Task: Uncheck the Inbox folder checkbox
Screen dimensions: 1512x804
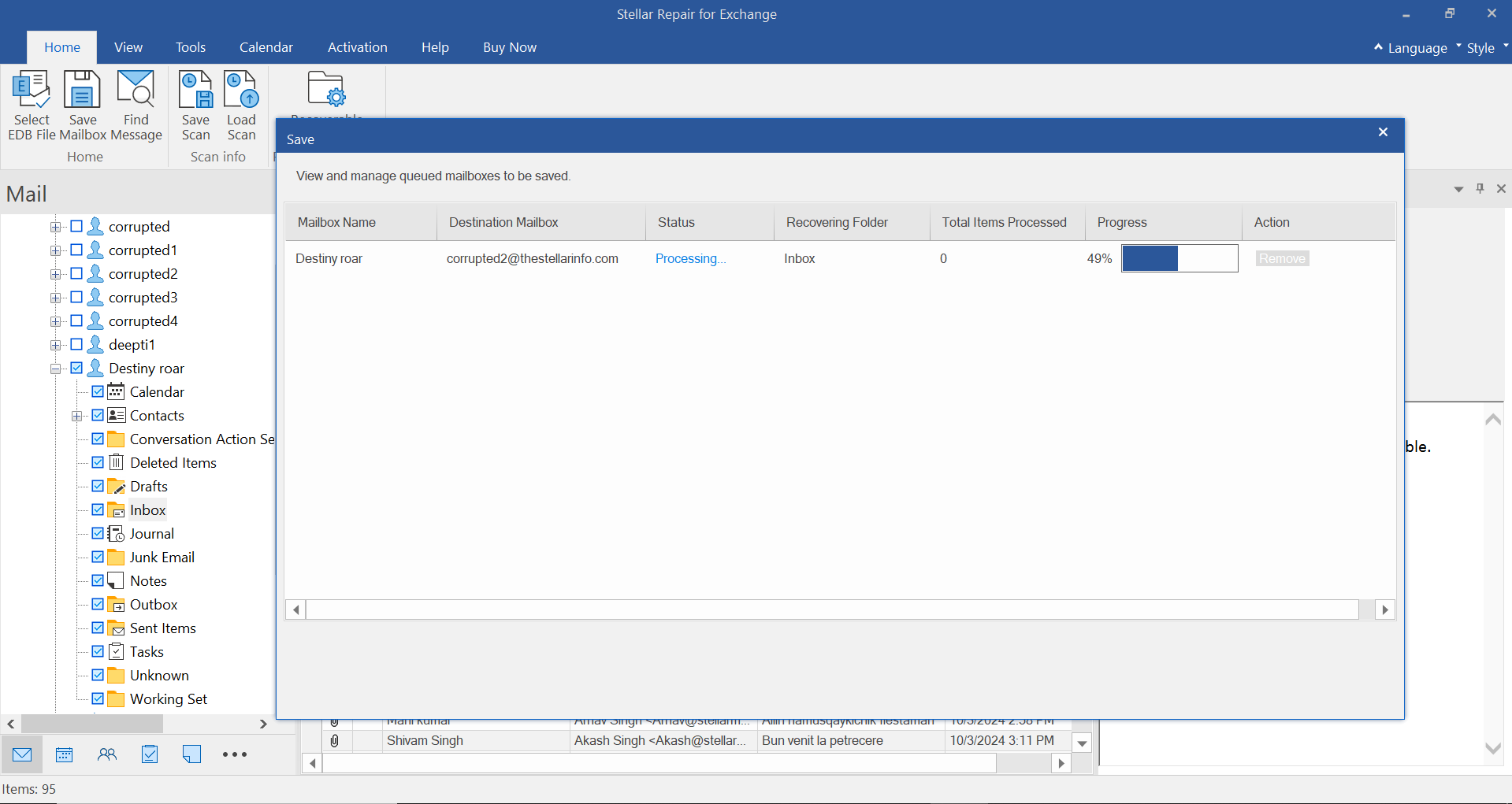Action: pyautogui.click(x=98, y=509)
